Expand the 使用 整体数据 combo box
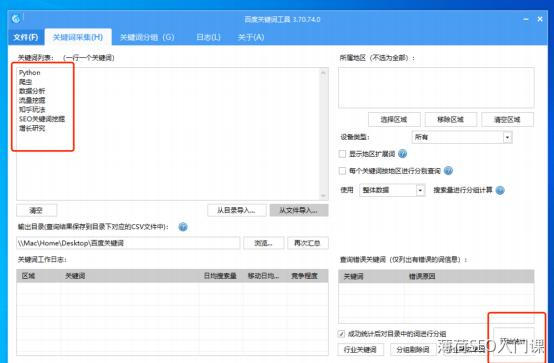 click(392, 190)
